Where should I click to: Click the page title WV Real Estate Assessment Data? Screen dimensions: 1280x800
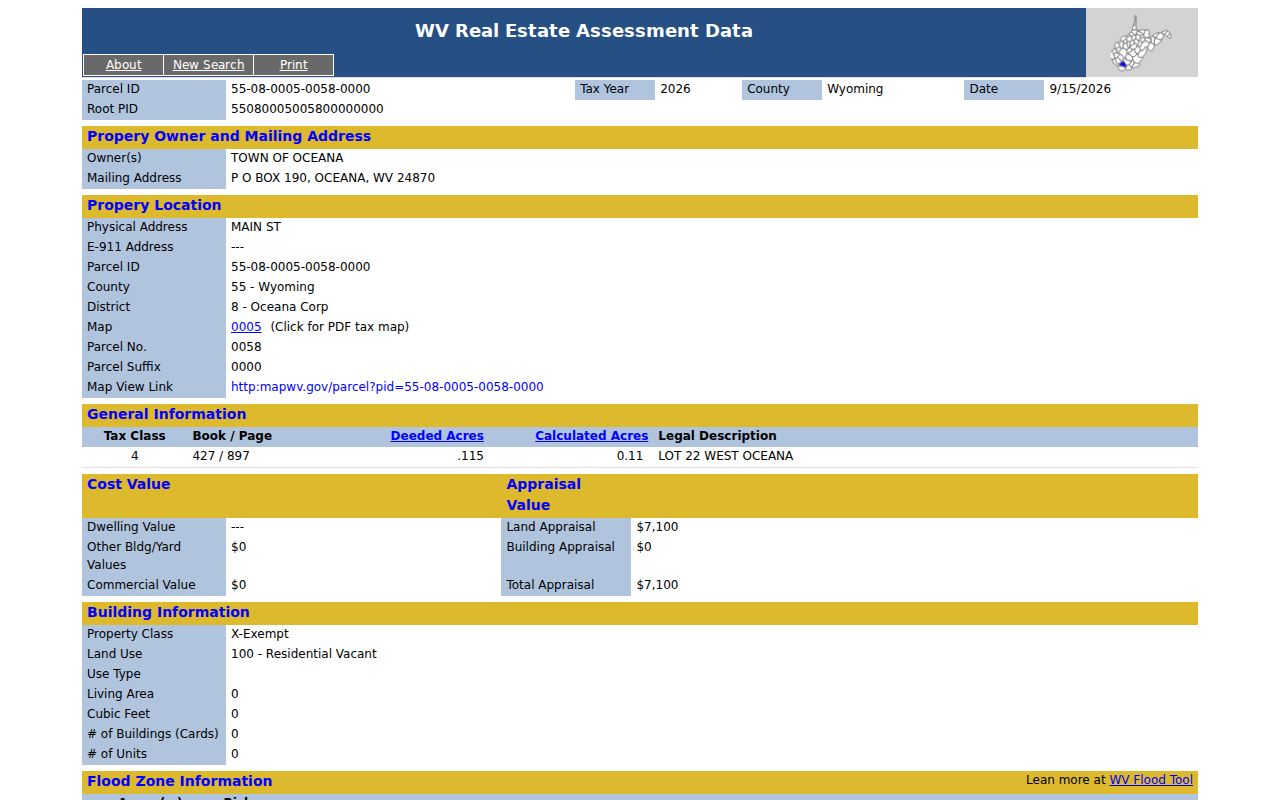click(x=584, y=31)
